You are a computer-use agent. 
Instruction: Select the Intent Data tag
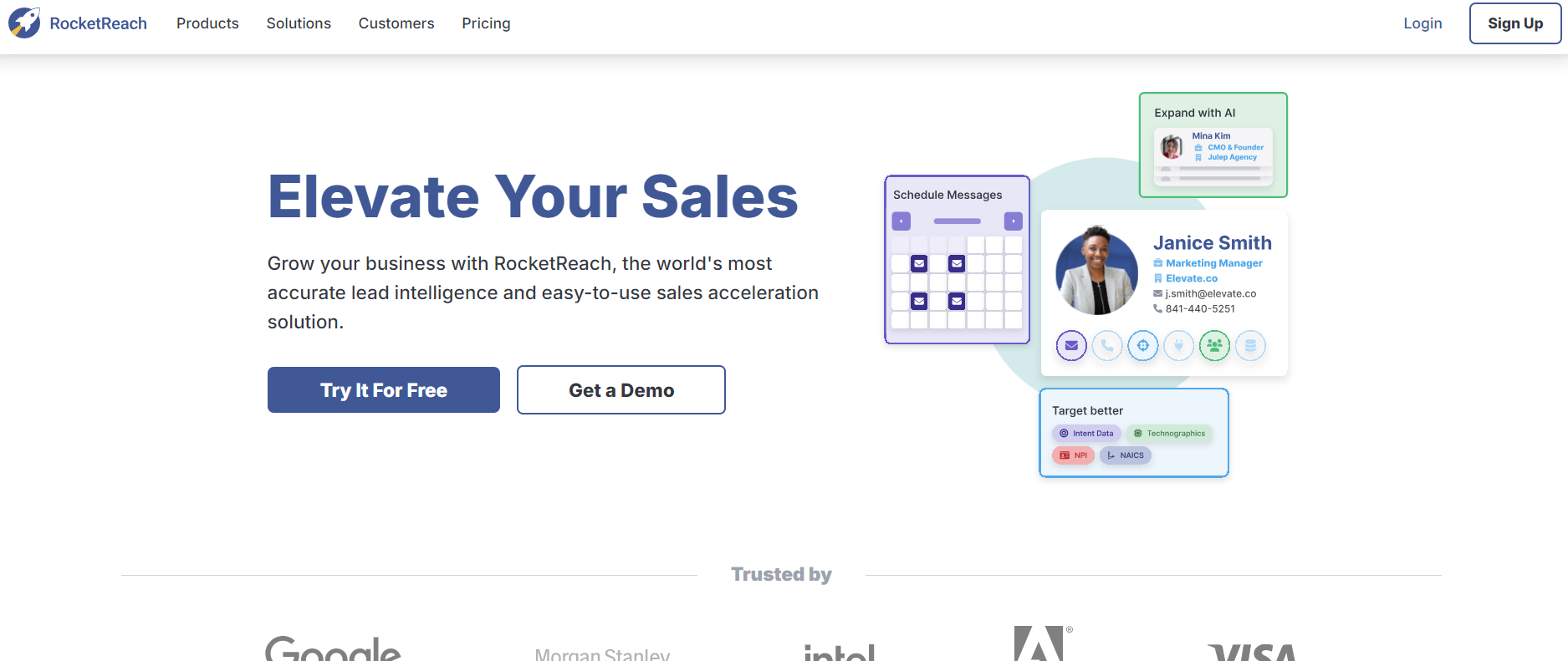[1086, 433]
